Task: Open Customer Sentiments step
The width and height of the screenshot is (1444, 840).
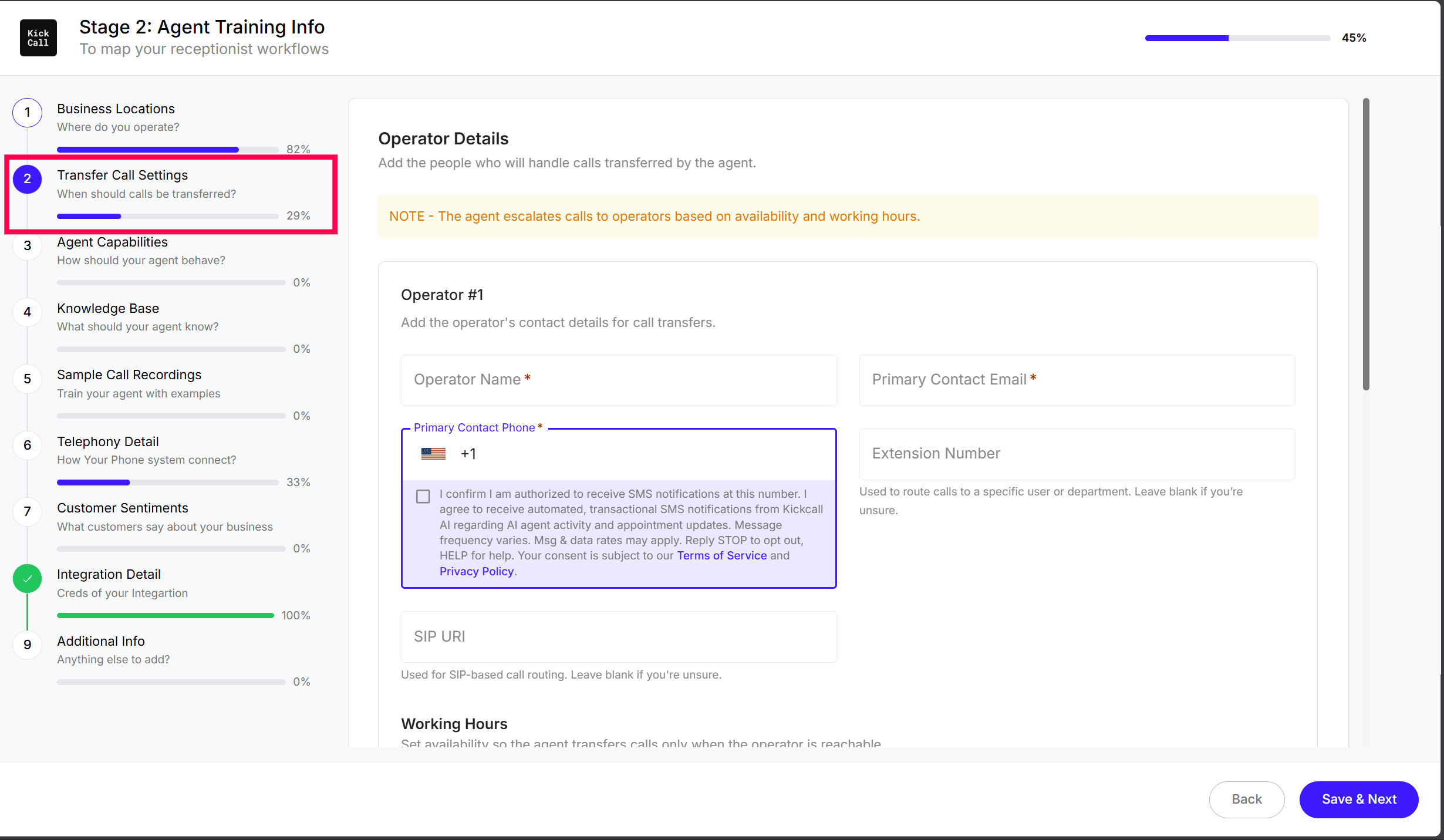Action: click(x=123, y=508)
